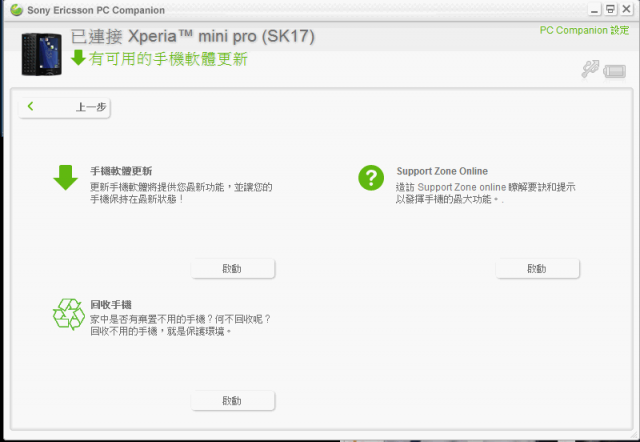Click the Support Zone Online question mark icon
The width and height of the screenshot is (640, 442).
point(371,178)
